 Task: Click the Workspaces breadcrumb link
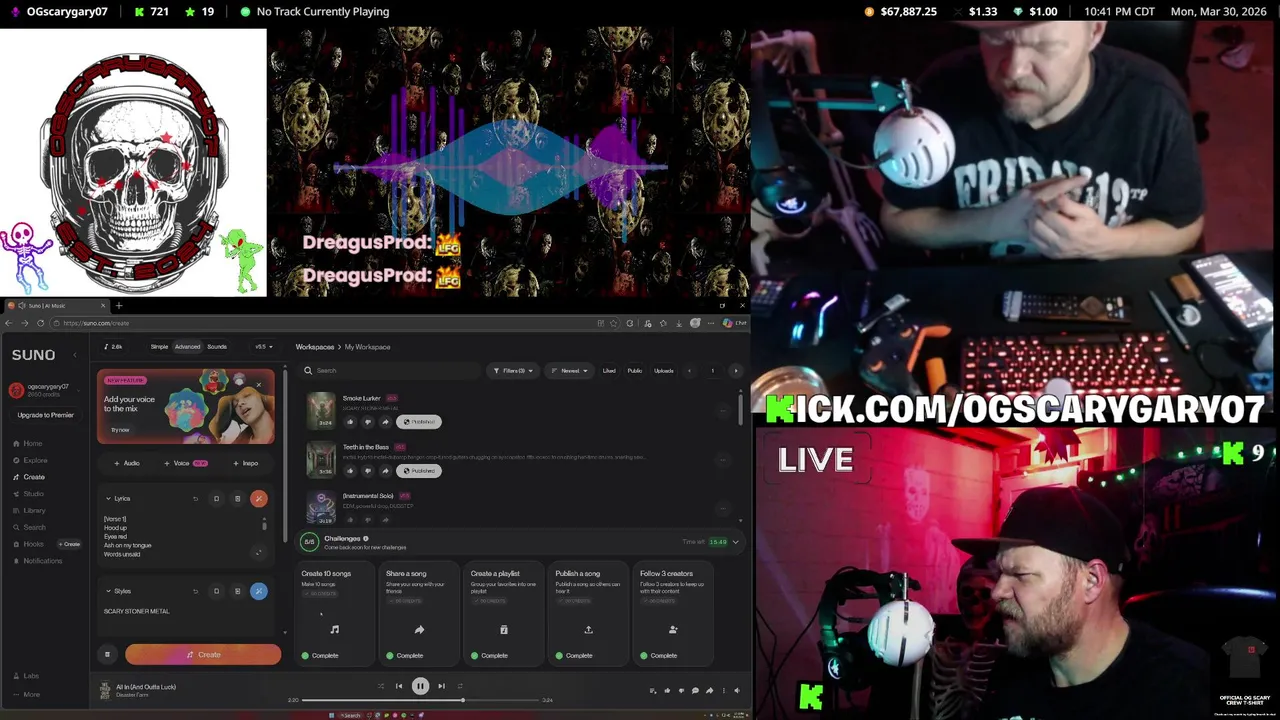tap(315, 347)
